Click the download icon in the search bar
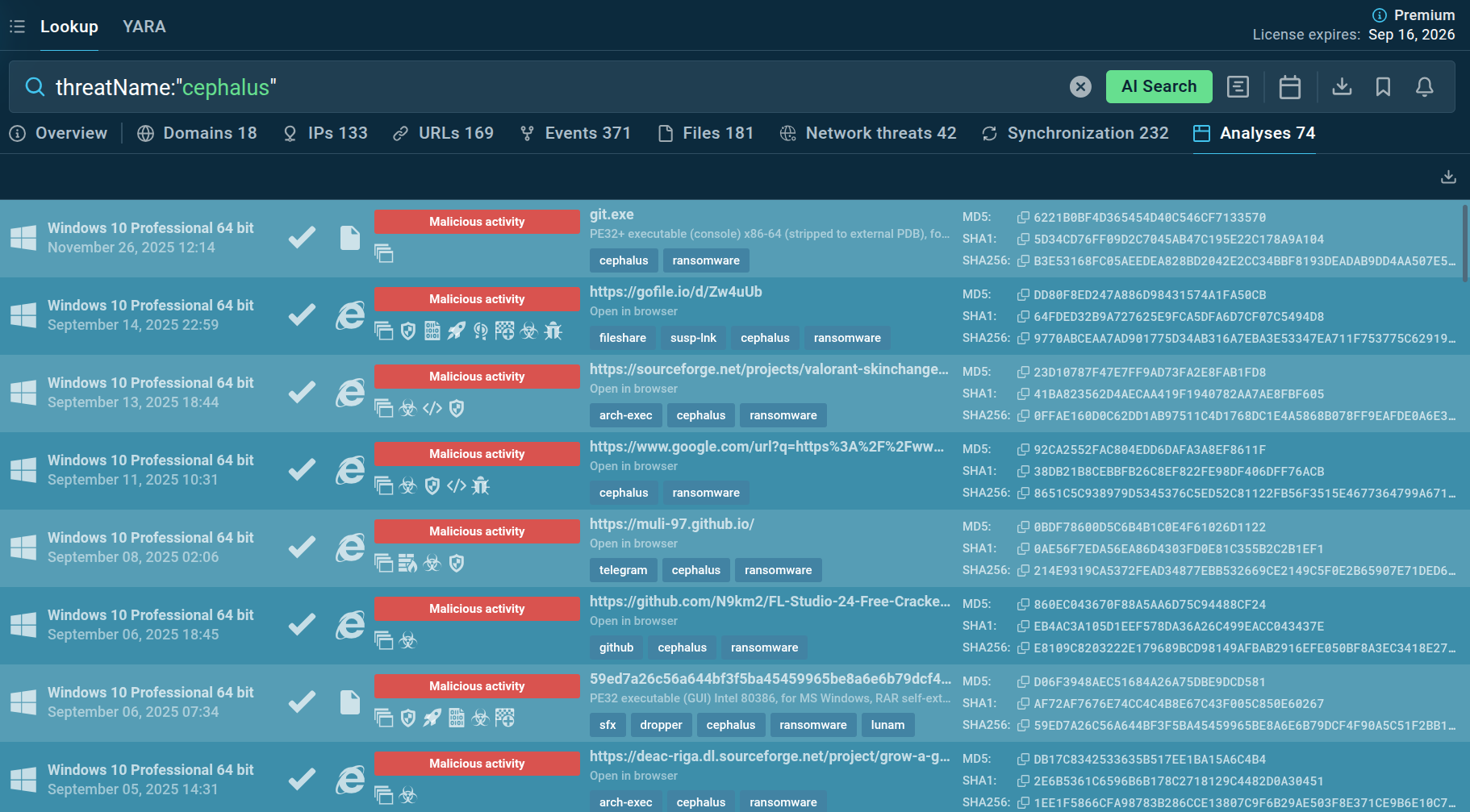Viewport: 1470px width, 812px height. point(1342,86)
